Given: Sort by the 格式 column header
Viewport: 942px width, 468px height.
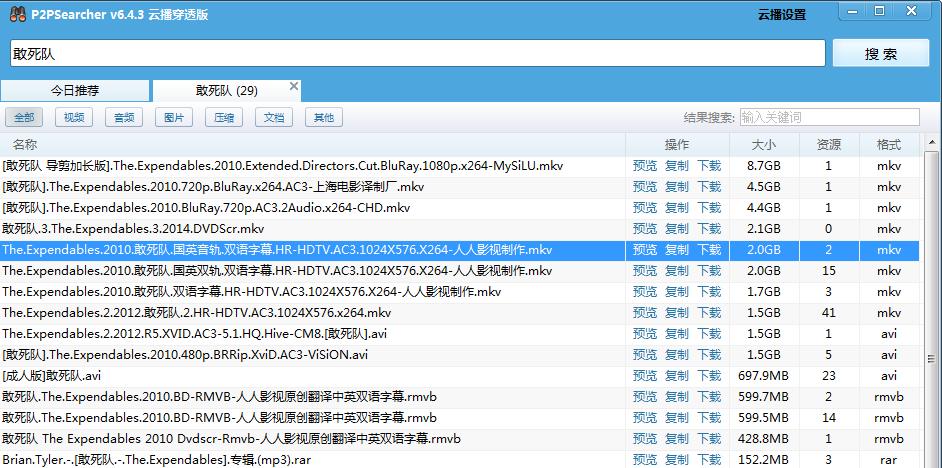Looking at the screenshot, I should click(x=889, y=145).
